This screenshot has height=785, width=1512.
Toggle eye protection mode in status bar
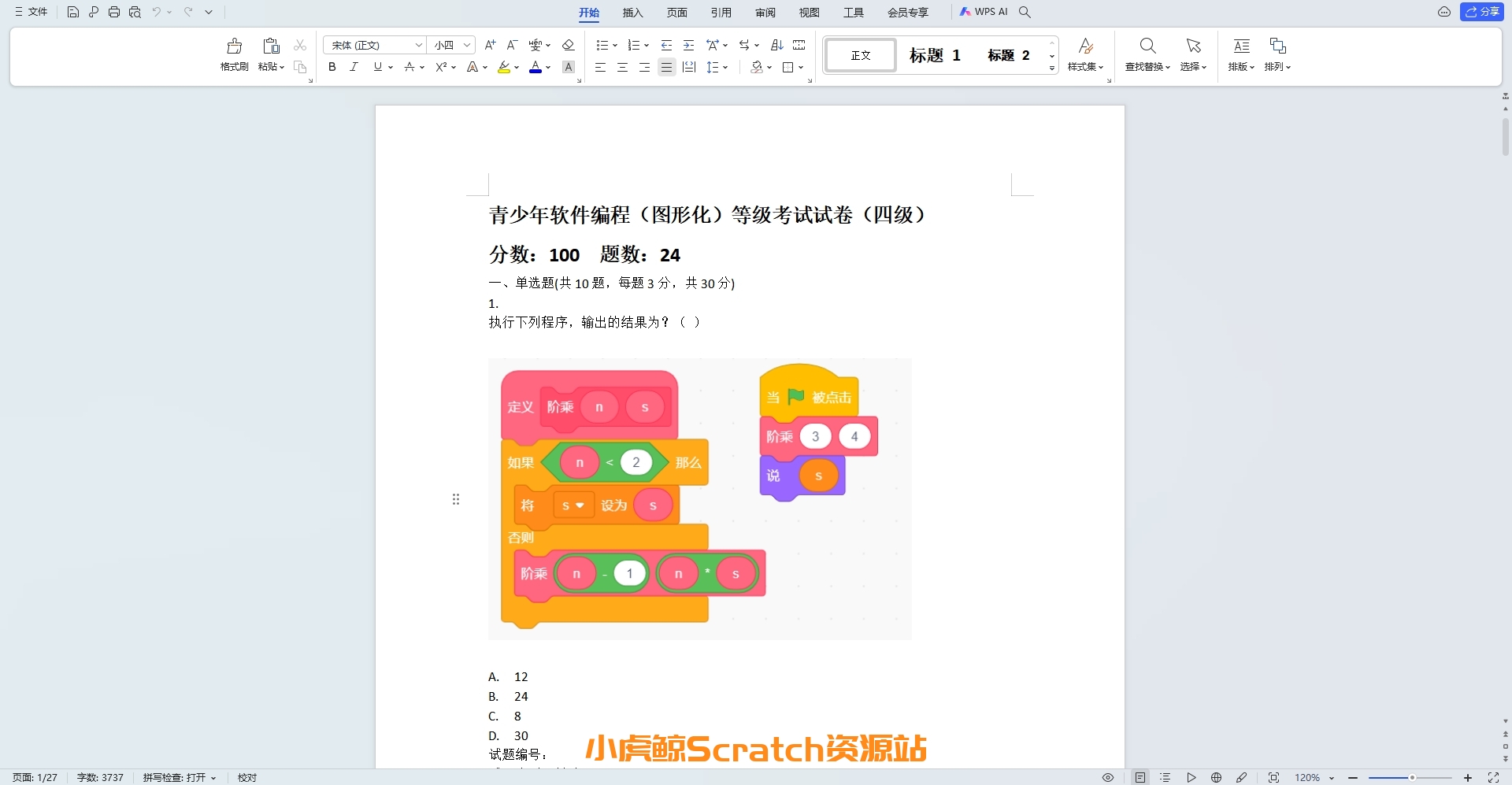[1107, 777]
